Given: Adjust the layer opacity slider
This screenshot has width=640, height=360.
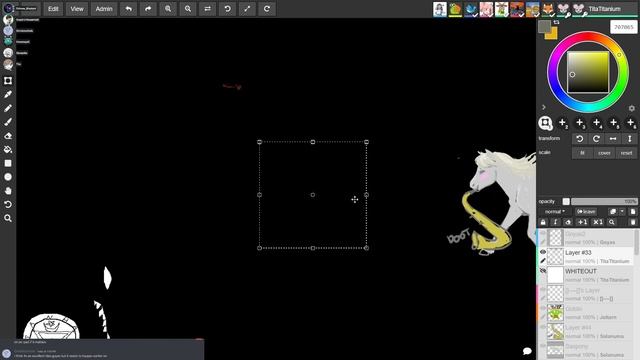Looking at the screenshot, I should [604, 201].
